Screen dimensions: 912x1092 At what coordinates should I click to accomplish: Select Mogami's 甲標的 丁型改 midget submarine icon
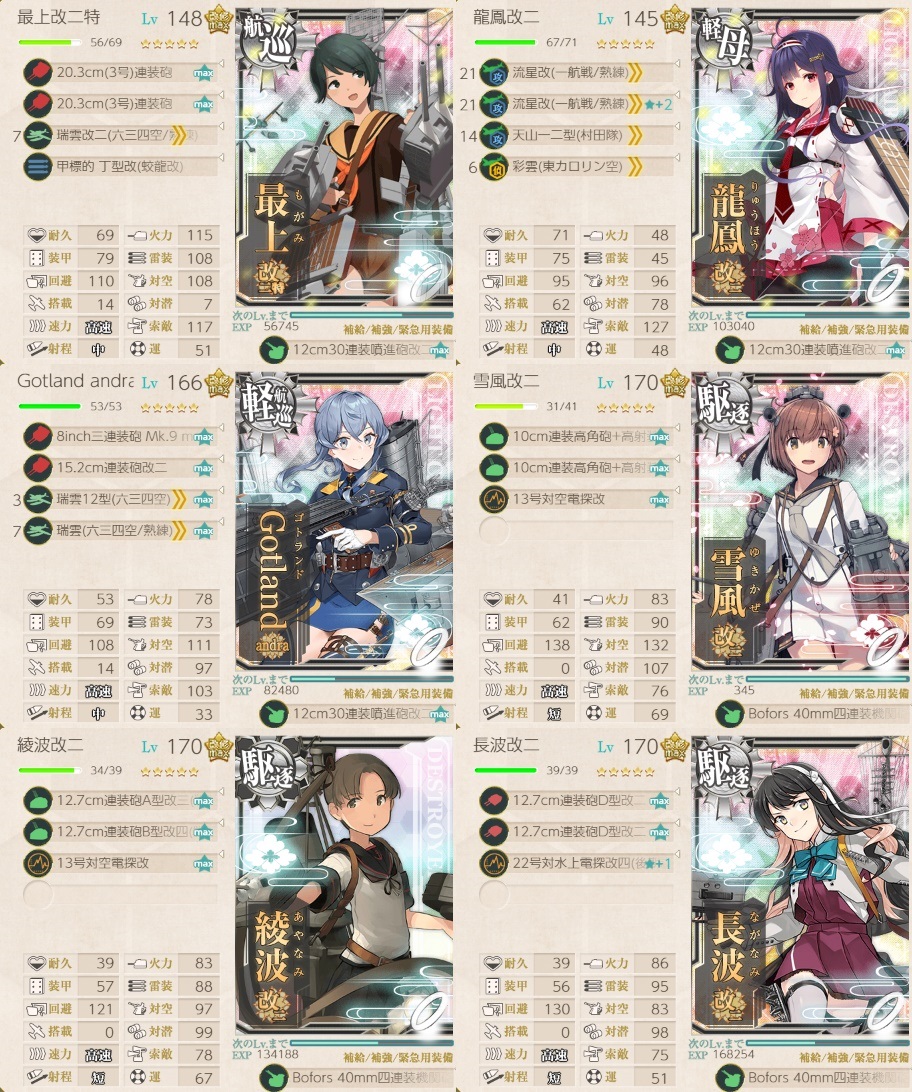coord(38,166)
